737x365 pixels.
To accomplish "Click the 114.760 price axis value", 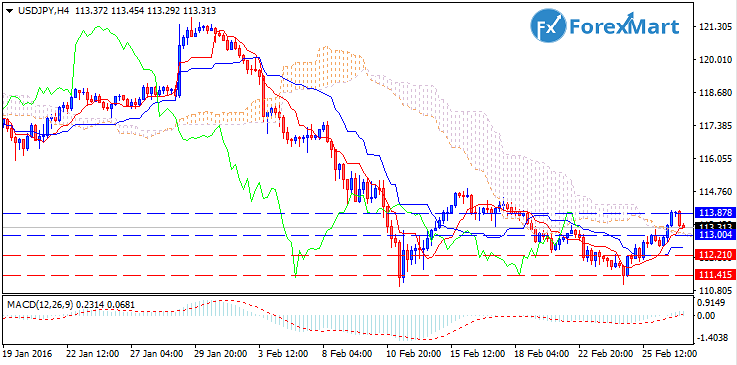I will (714, 192).
